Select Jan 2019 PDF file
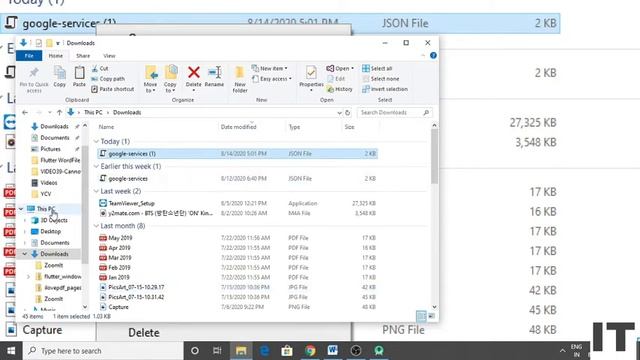640x360 pixels. (x=237, y=277)
